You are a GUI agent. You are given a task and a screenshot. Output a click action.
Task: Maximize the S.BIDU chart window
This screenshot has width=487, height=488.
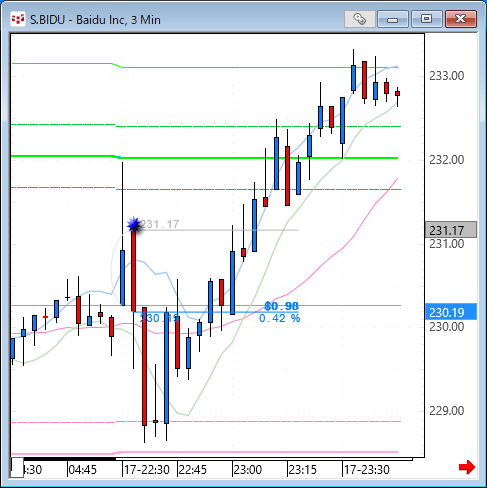pos(427,19)
